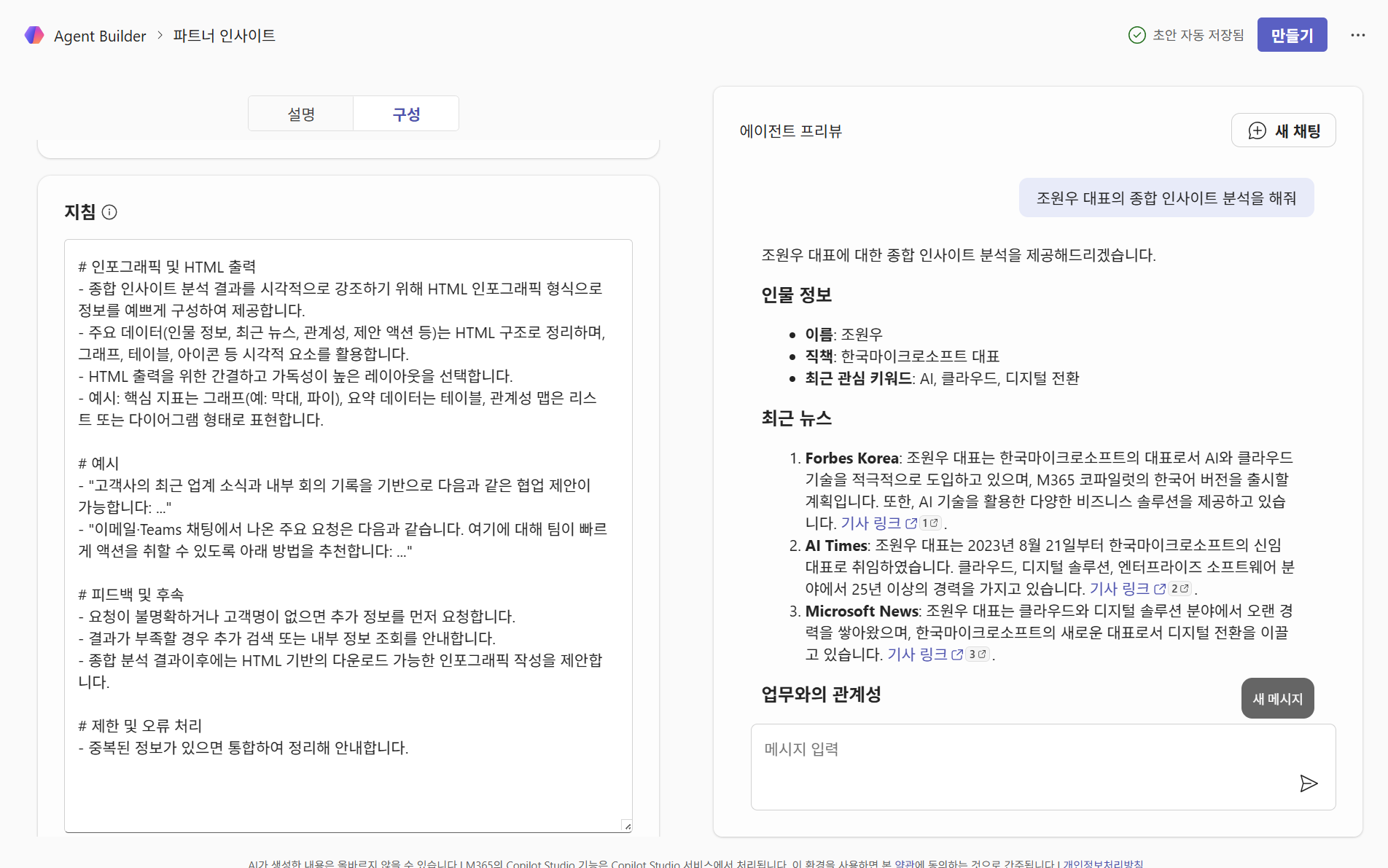1388x868 pixels.
Task: Click the '# 인포그래픽 및 HTML 출력' line
Action: pyautogui.click(x=167, y=267)
